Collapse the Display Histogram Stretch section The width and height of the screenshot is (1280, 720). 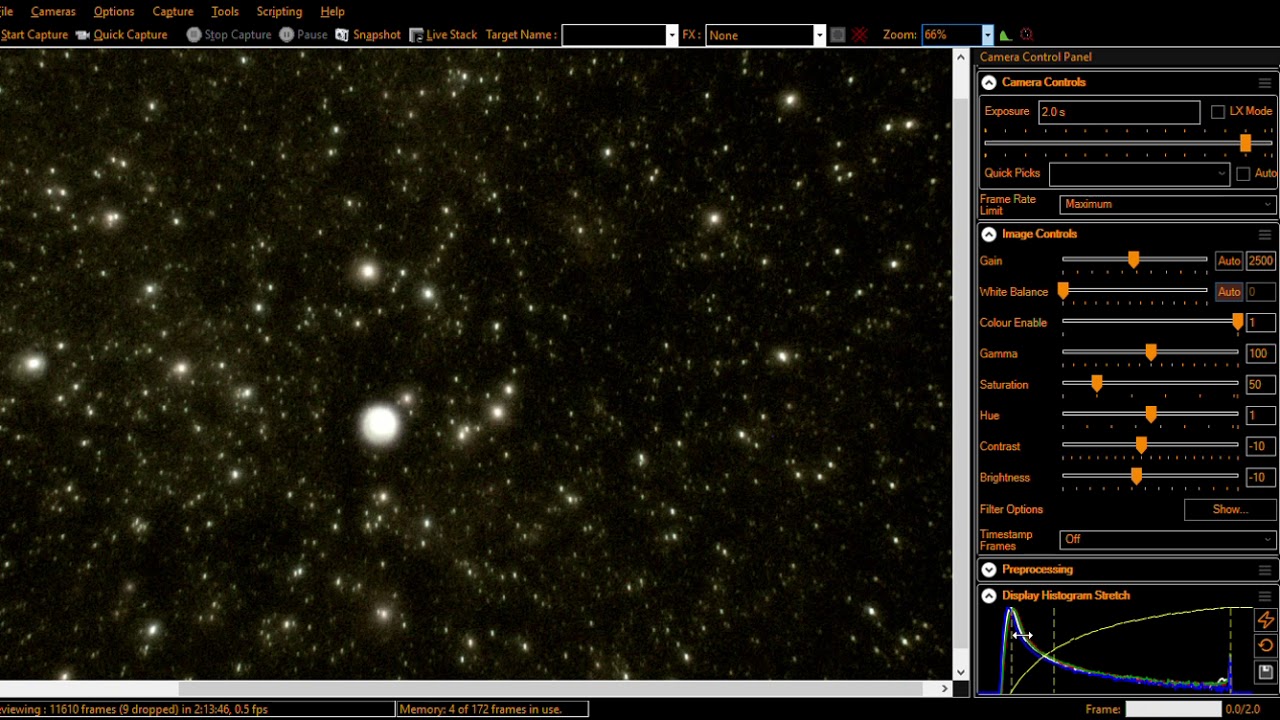(x=989, y=596)
